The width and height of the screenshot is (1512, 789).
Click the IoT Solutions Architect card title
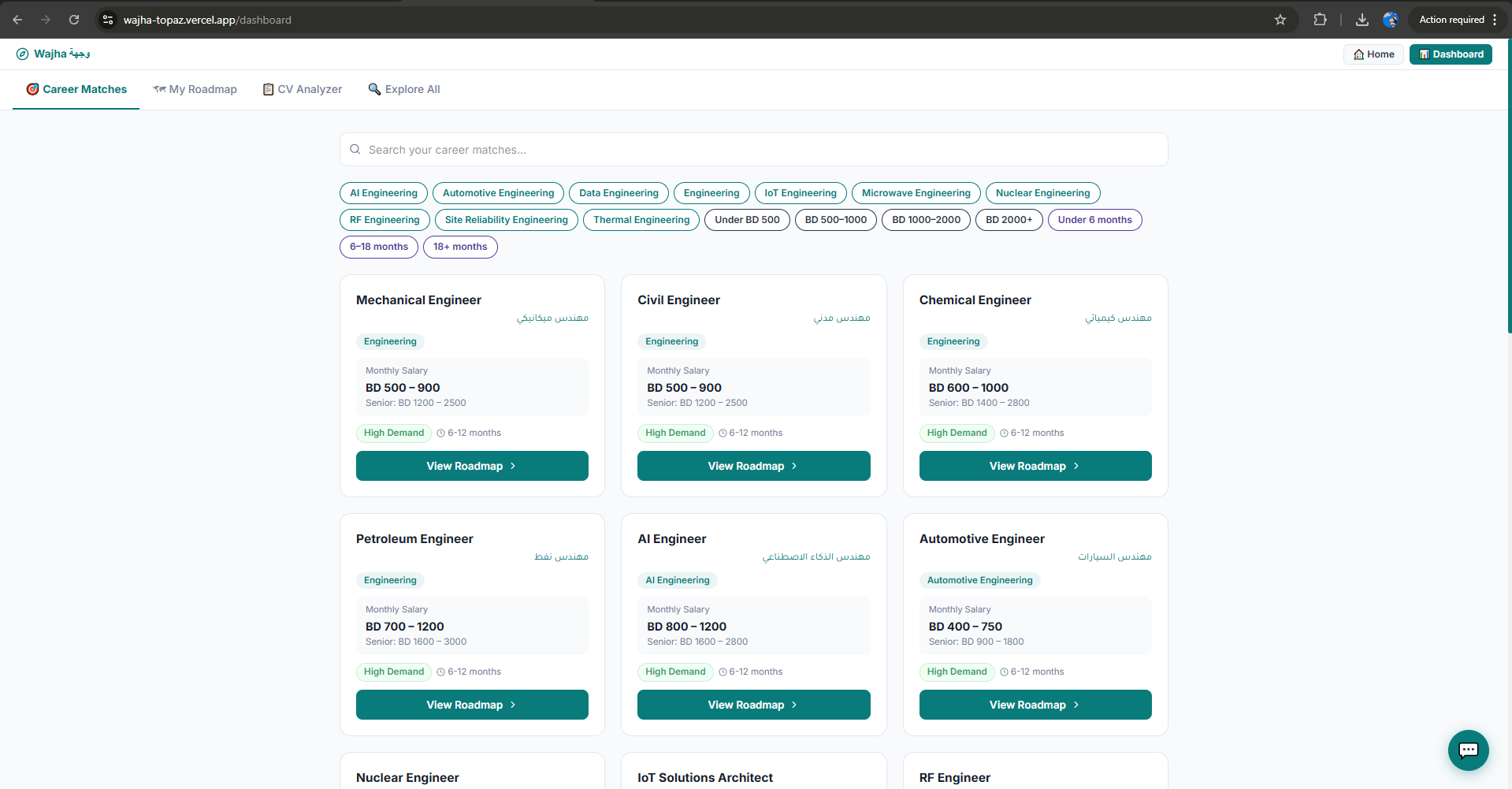pos(705,778)
